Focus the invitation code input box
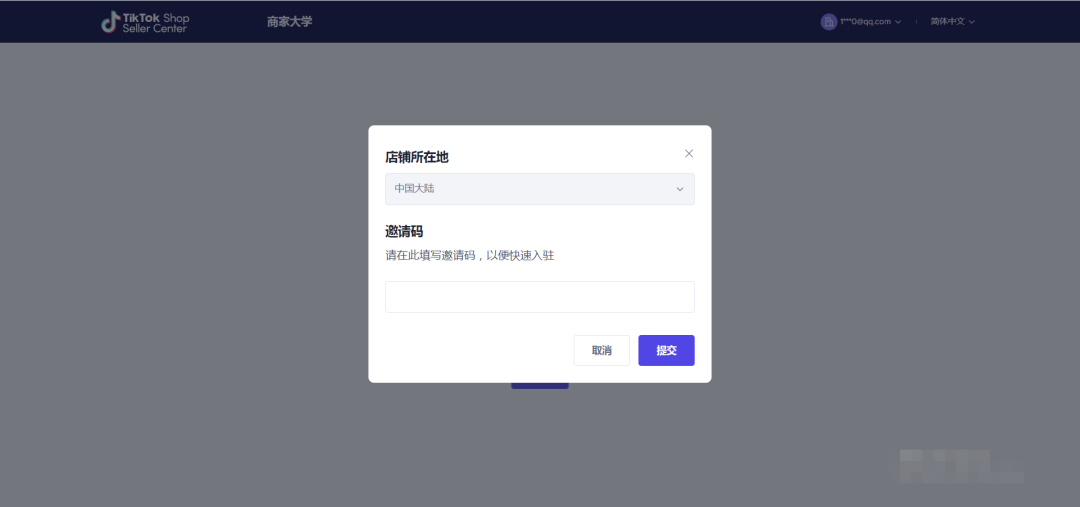1080x507 pixels. (x=539, y=297)
